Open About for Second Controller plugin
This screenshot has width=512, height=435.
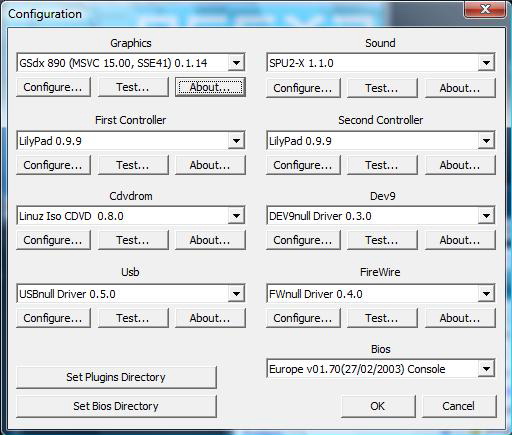pyautogui.click(x=460, y=165)
